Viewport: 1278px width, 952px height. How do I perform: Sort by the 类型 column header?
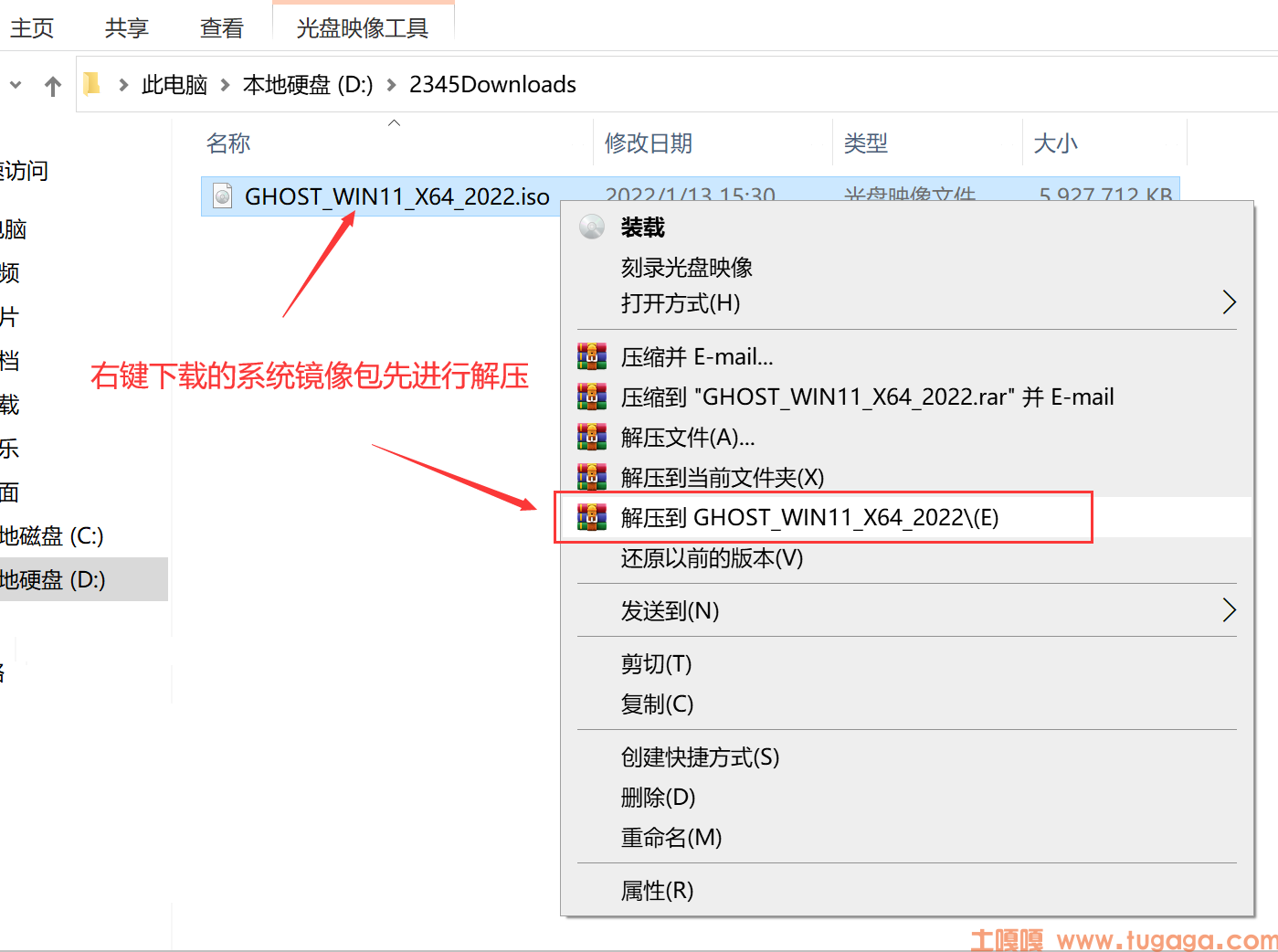click(866, 143)
